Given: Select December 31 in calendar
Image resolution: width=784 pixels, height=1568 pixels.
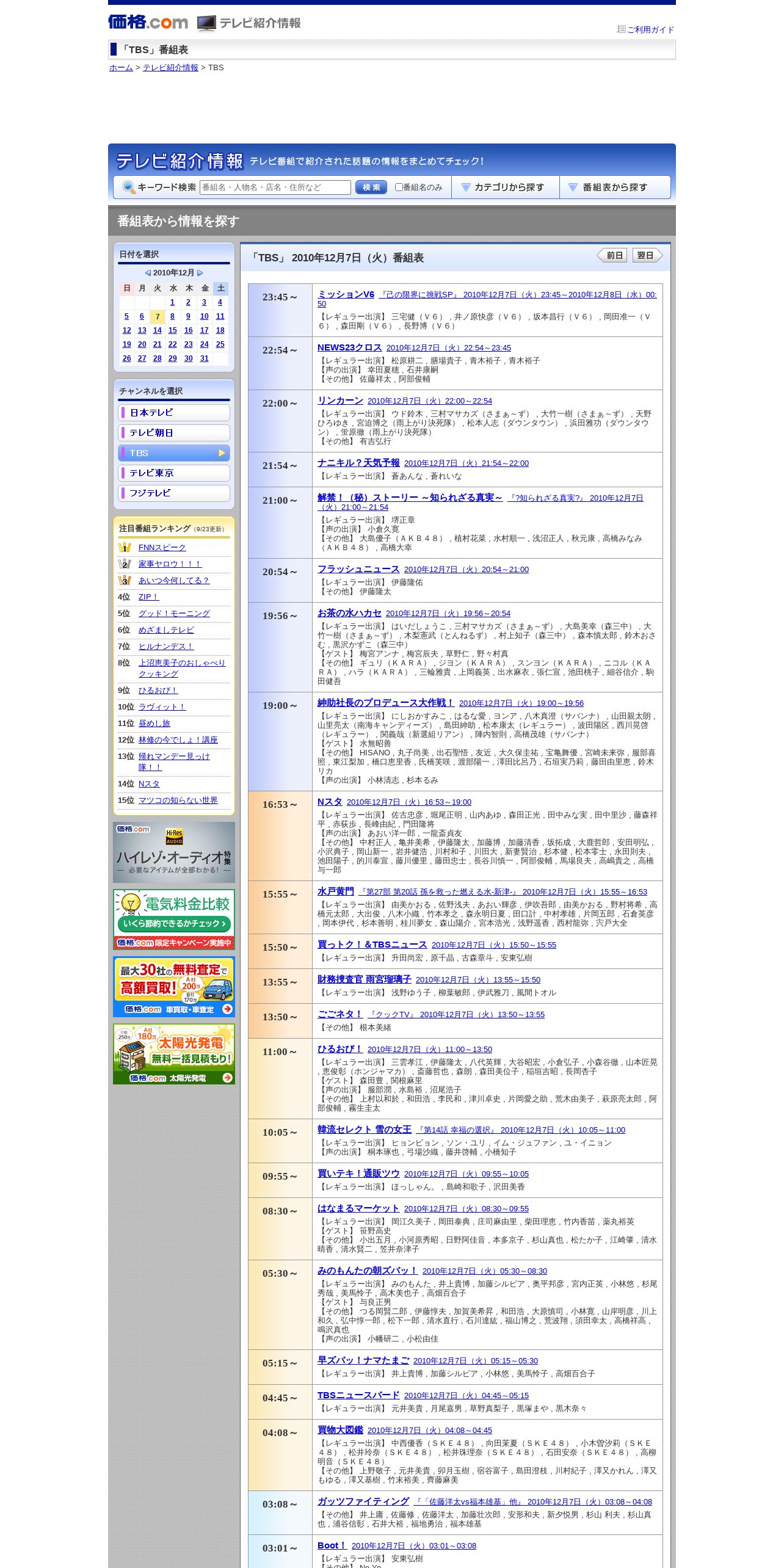Looking at the screenshot, I should 205,358.
